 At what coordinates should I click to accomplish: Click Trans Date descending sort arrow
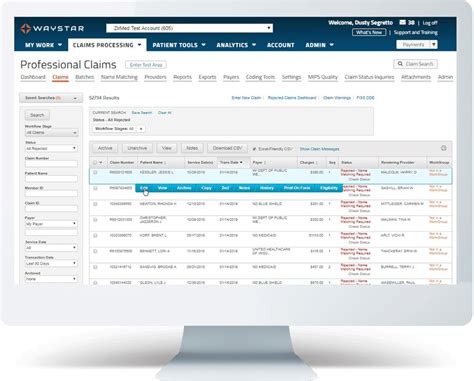(x=241, y=162)
